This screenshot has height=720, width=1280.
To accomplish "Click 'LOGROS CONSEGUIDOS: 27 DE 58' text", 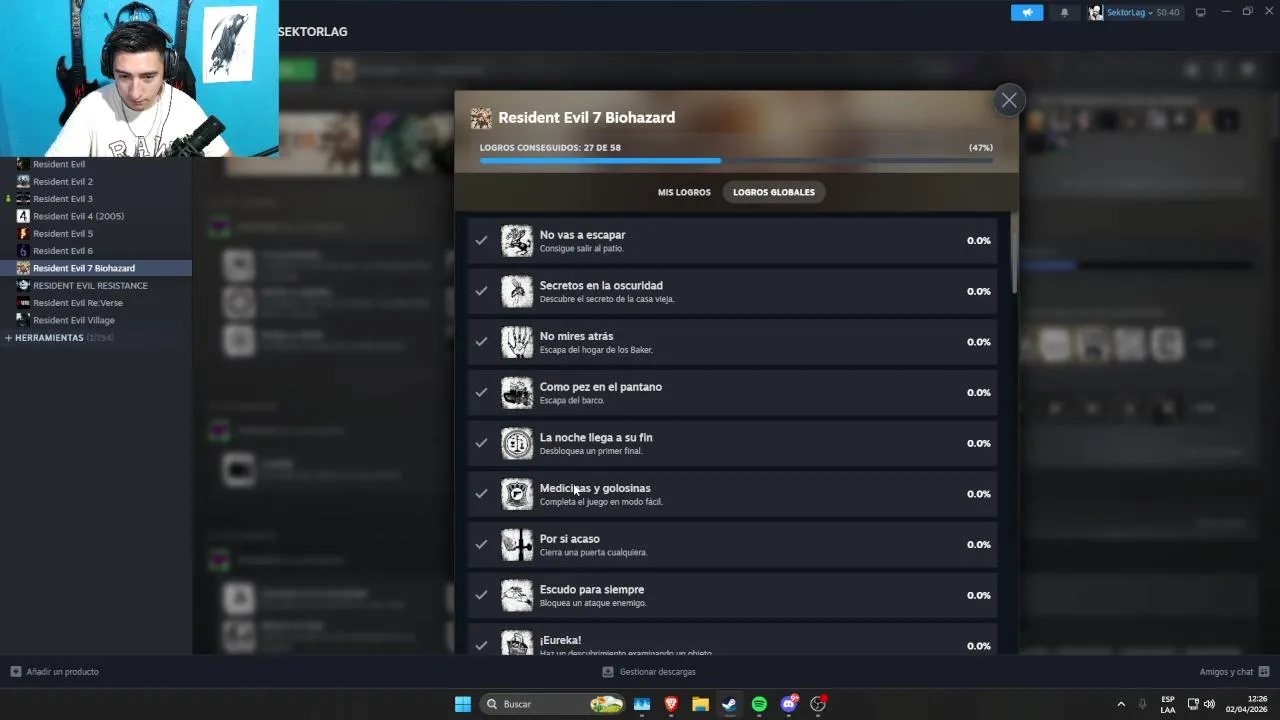I will [x=550, y=148].
